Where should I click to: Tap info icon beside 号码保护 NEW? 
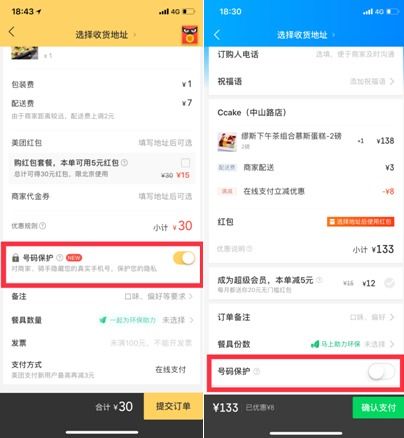click(x=60, y=258)
